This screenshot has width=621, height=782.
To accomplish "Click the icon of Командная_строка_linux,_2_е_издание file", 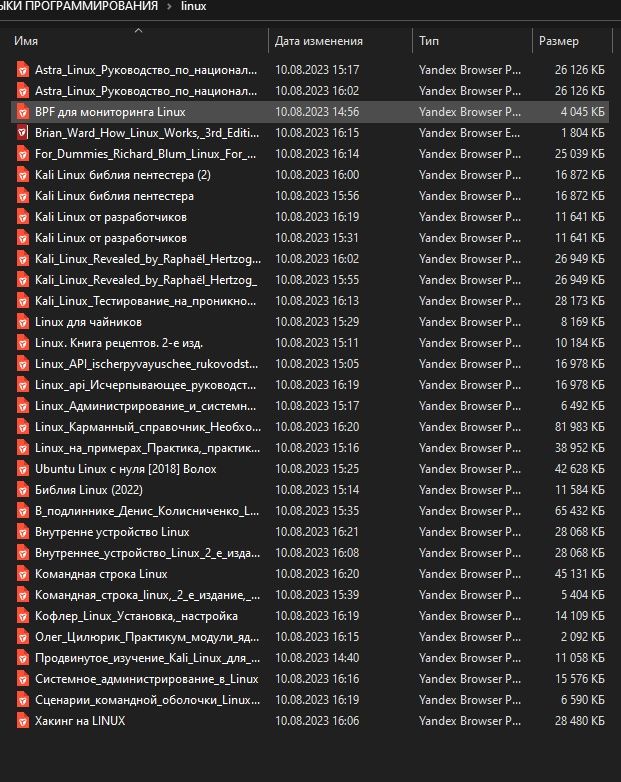I will [x=22, y=594].
